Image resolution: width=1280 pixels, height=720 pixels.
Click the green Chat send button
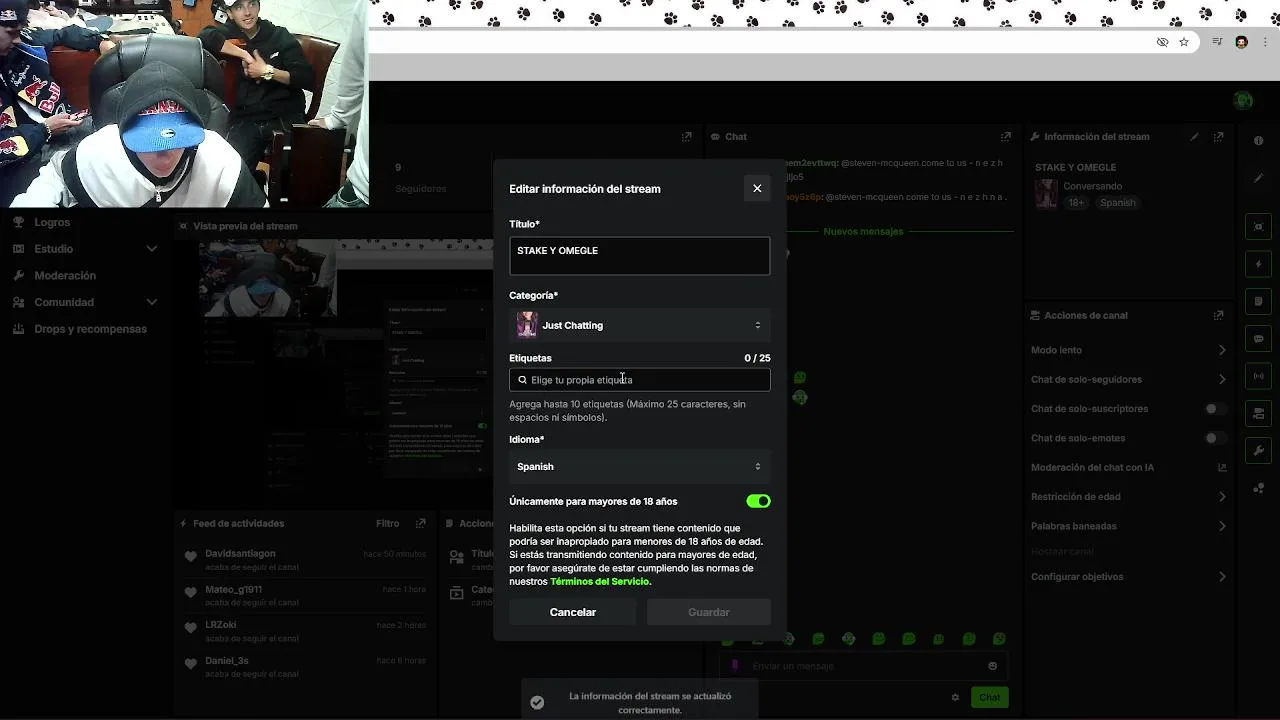click(989, 697)
